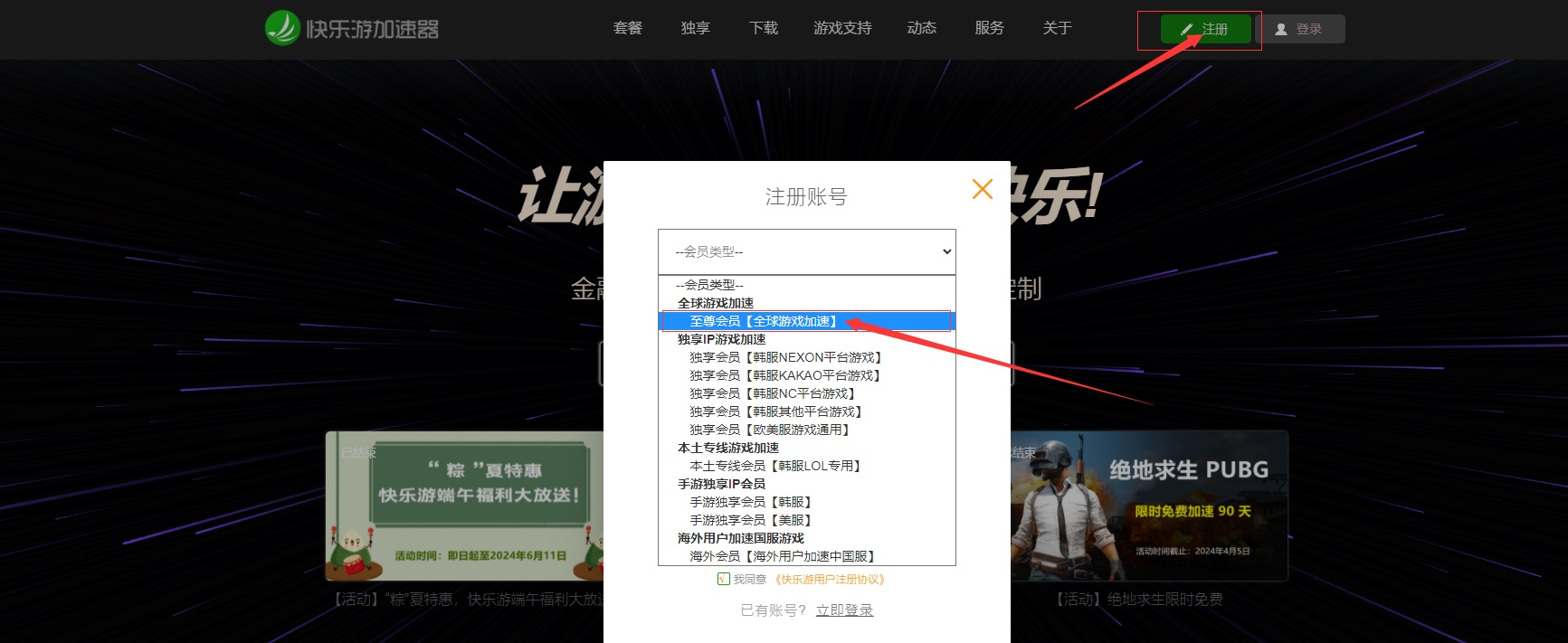
Task: Click the 快乐游加速器 logo
Action: click(352, 29)
